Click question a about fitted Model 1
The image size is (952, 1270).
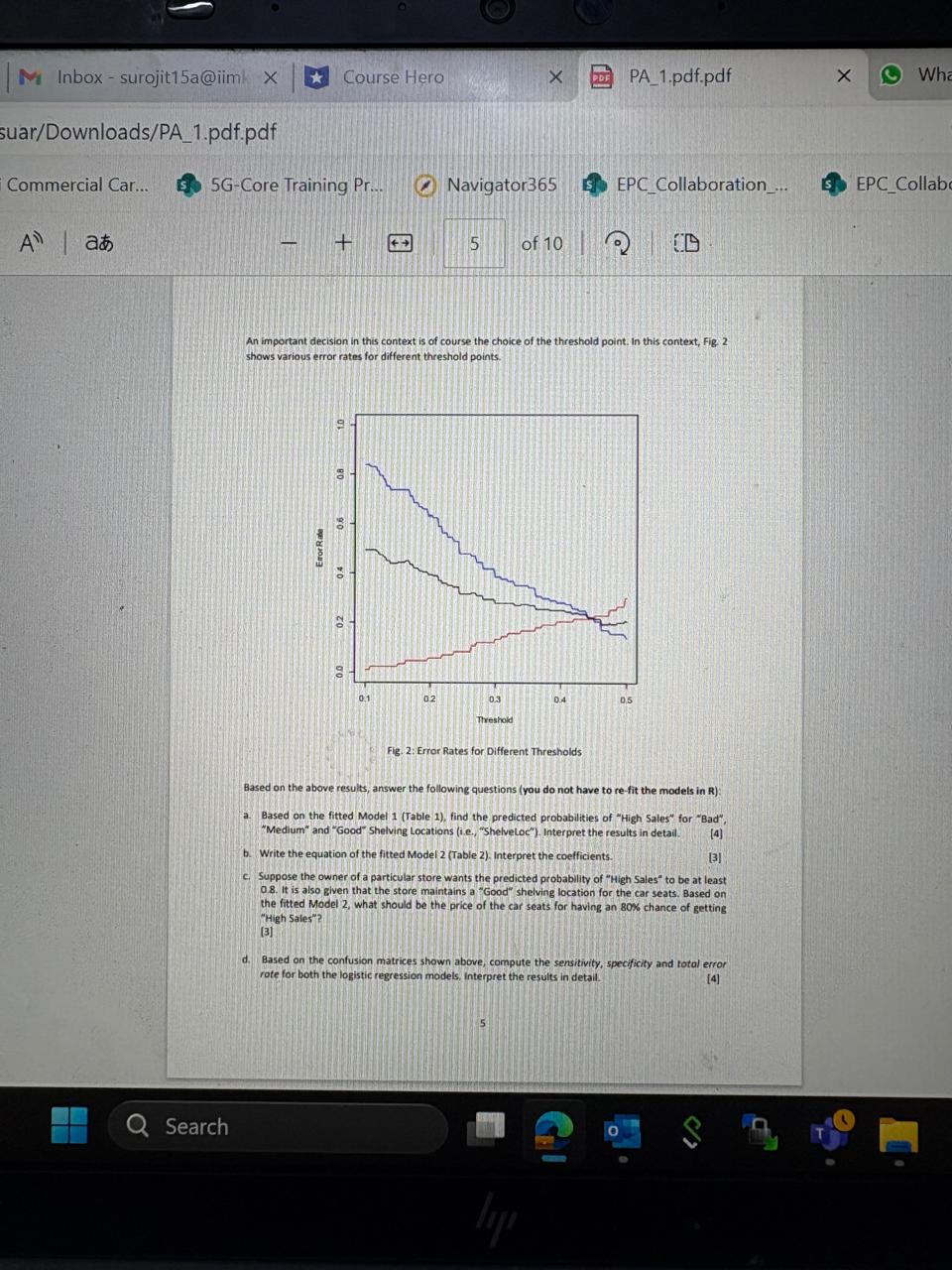(485, 825)
